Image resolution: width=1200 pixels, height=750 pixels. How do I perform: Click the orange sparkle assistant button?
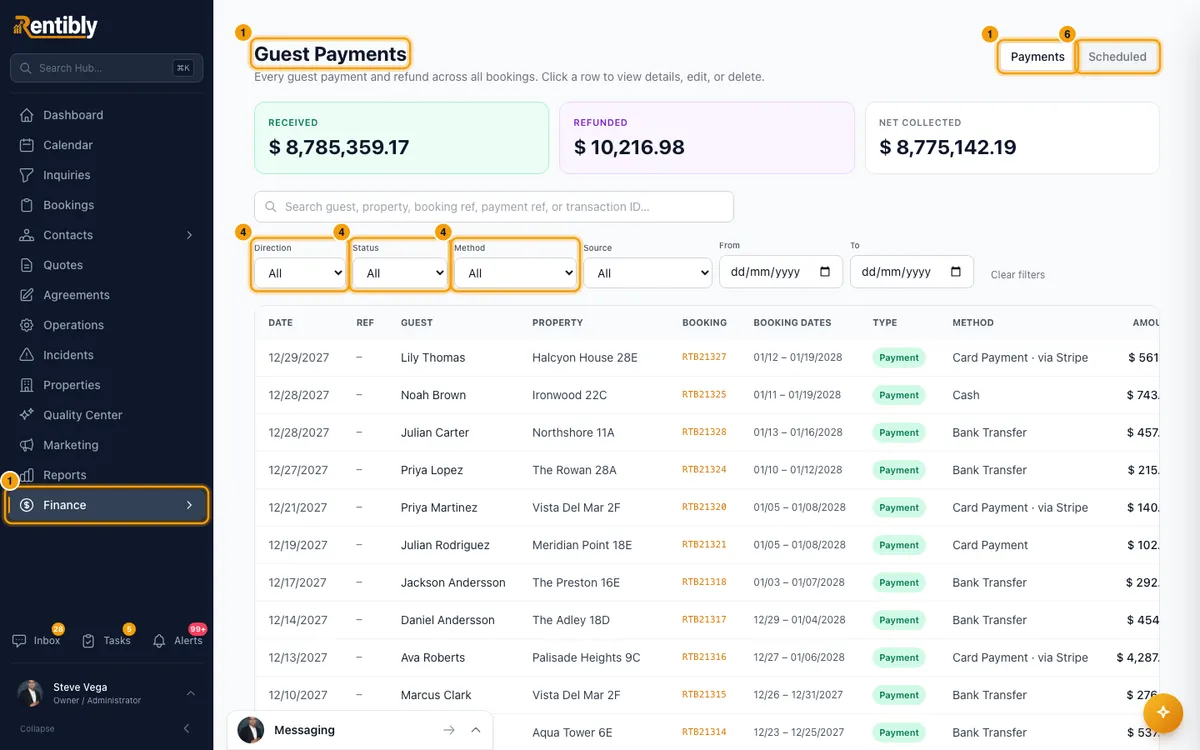pyautogui.click(x=1162, y=712)
